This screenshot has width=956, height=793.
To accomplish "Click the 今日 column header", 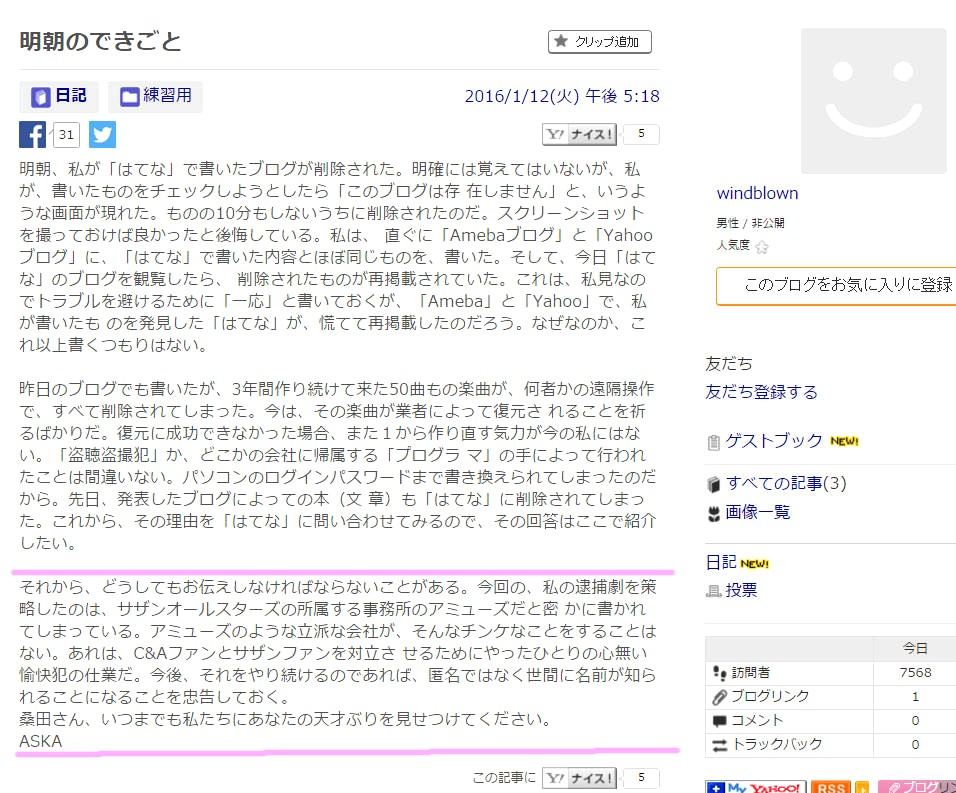I will click(x=915, y=648).
